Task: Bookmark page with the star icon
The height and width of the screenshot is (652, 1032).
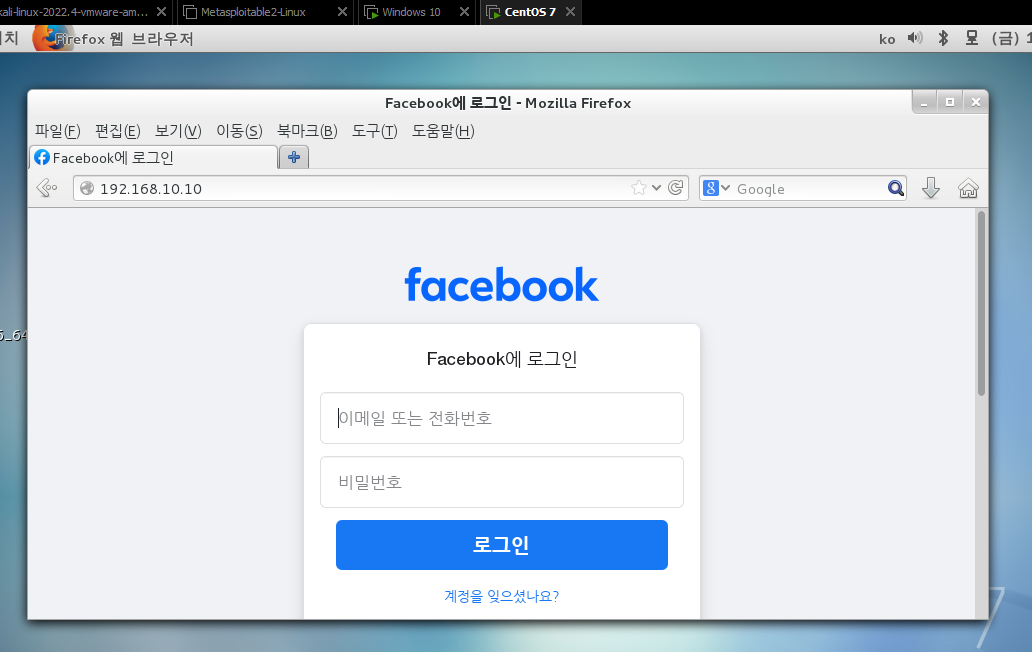Action: click(x=638, y=188)
